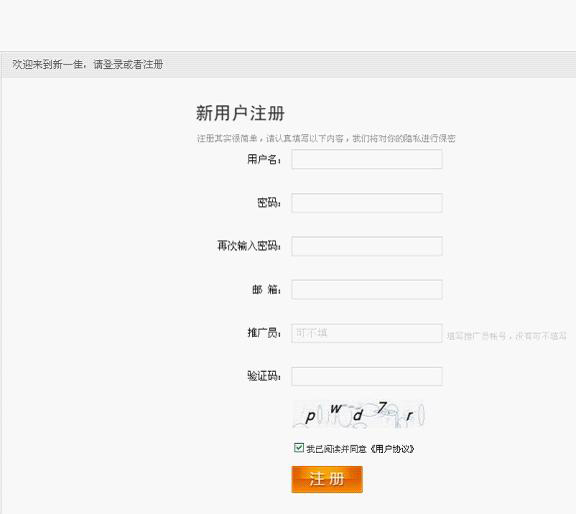Uncheck the agreement checkbox

299,447
